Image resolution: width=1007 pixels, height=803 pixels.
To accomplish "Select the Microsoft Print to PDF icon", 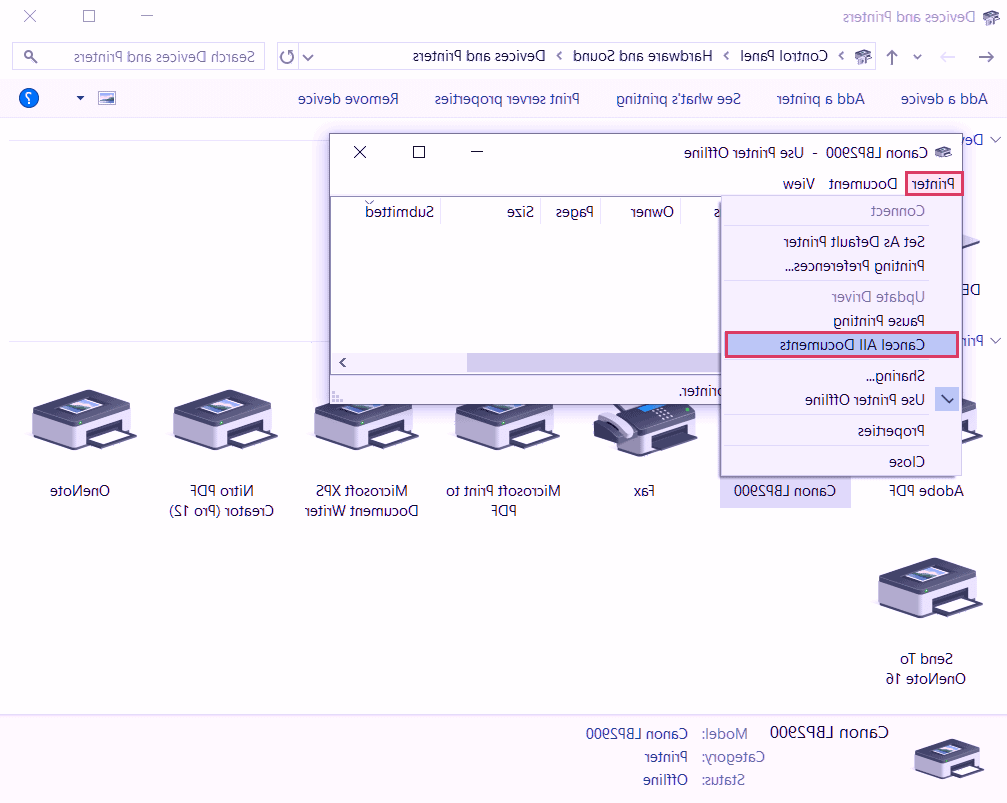I will point(505,427).
